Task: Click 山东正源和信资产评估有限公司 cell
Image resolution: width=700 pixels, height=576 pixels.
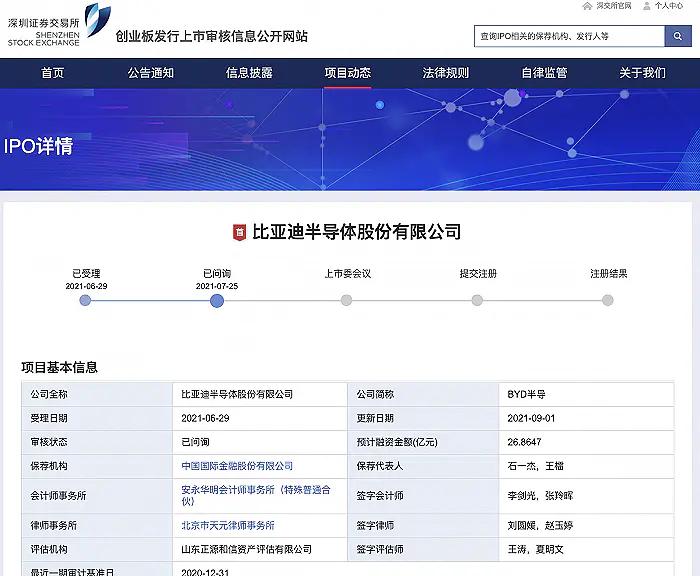Action: 260,549
